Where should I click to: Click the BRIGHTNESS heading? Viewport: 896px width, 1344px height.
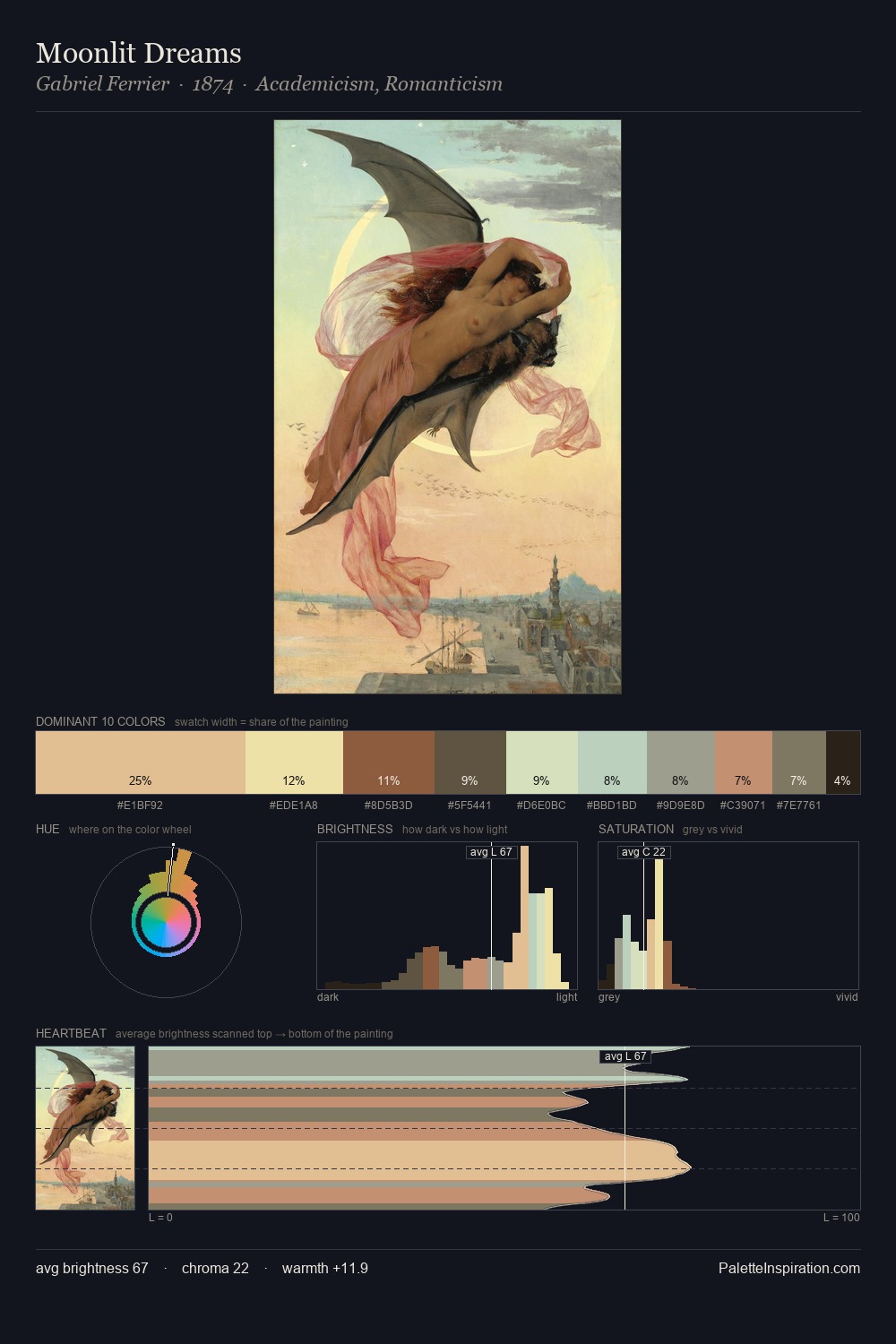[x=355, y=829]
